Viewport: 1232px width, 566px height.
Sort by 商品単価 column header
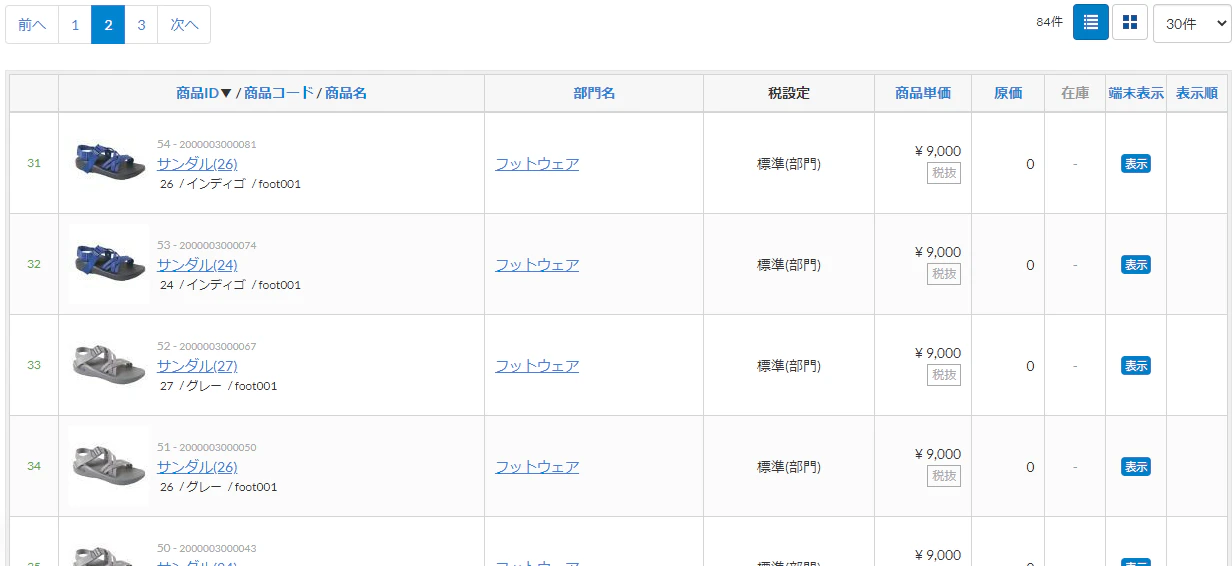point(923,93)
